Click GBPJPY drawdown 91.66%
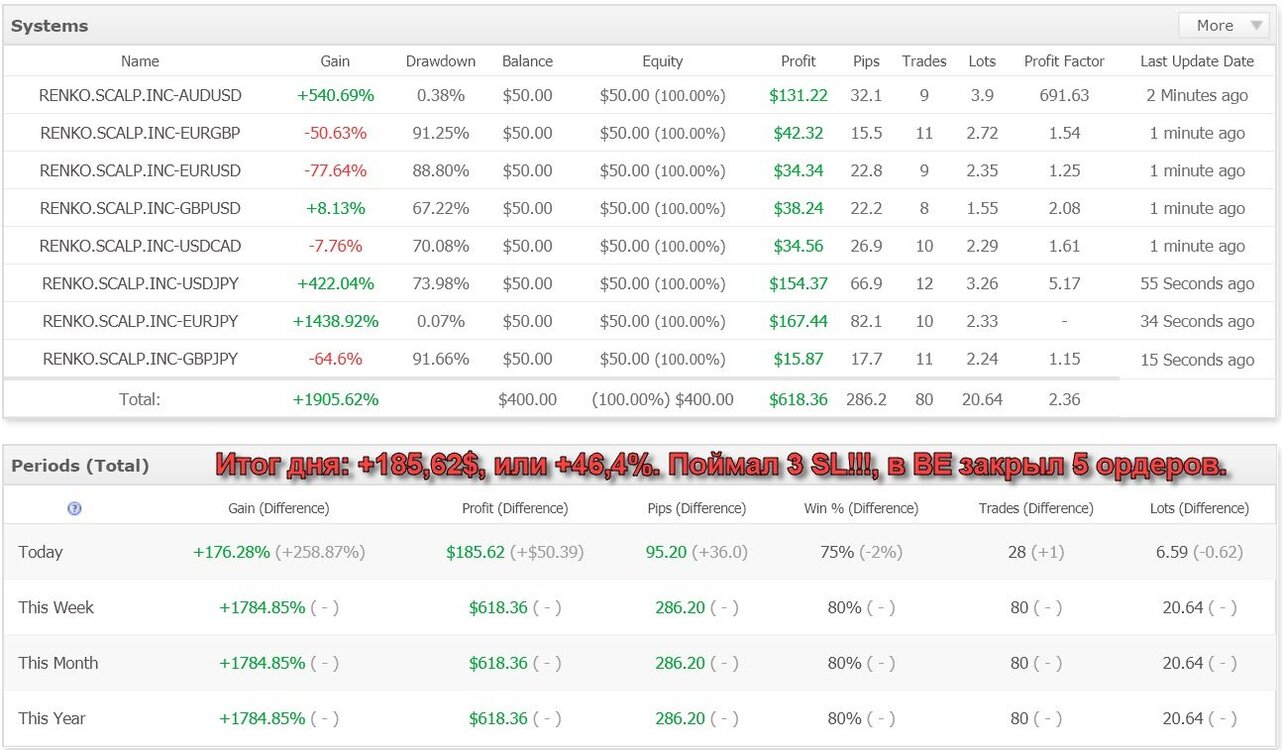This screenshot has width=1282, height=750. point(441,359)
